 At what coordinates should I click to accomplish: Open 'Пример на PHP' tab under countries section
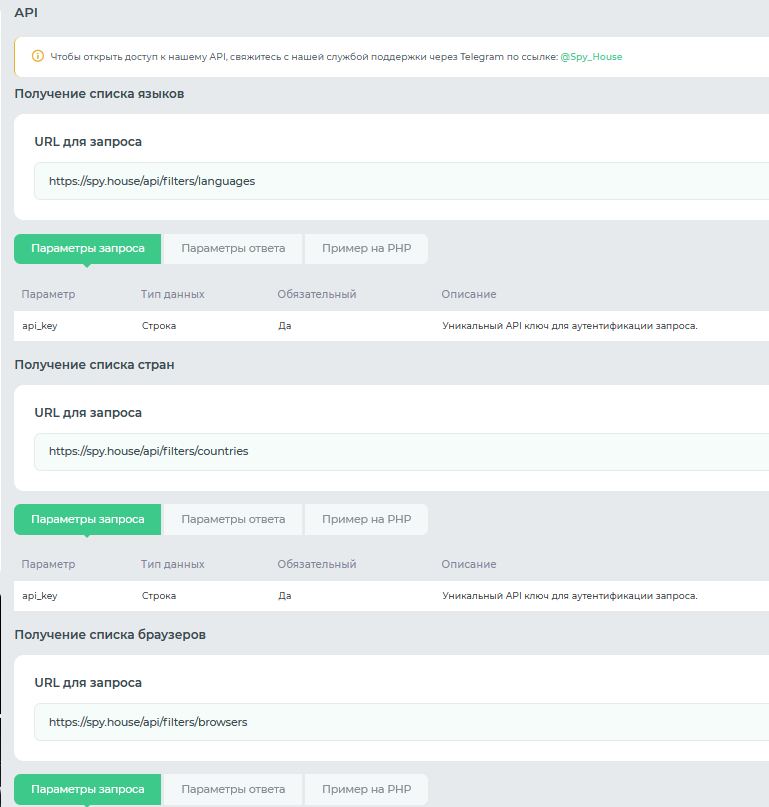point(366,519)
